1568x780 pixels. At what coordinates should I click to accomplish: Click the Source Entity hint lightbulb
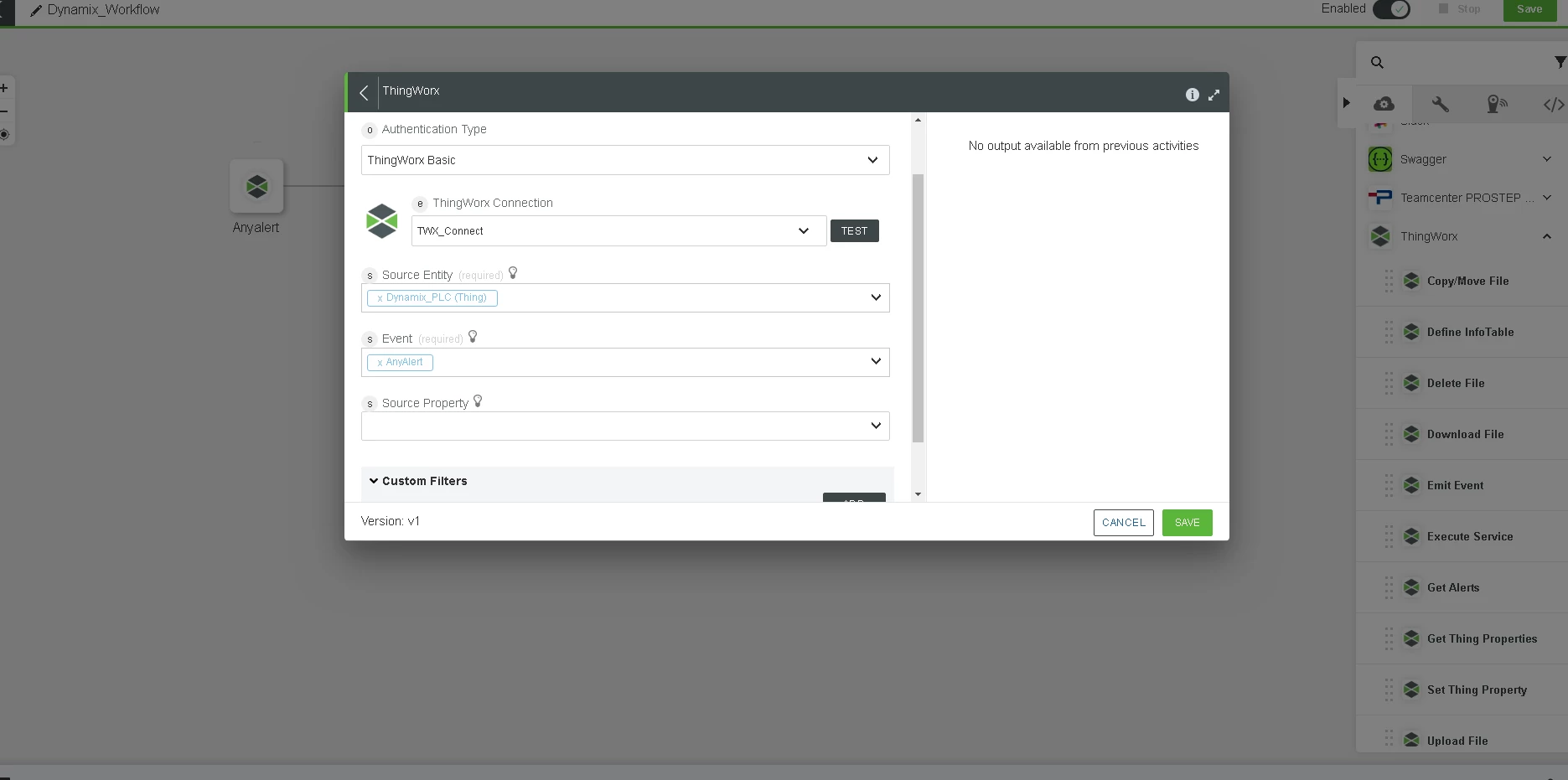513,273
